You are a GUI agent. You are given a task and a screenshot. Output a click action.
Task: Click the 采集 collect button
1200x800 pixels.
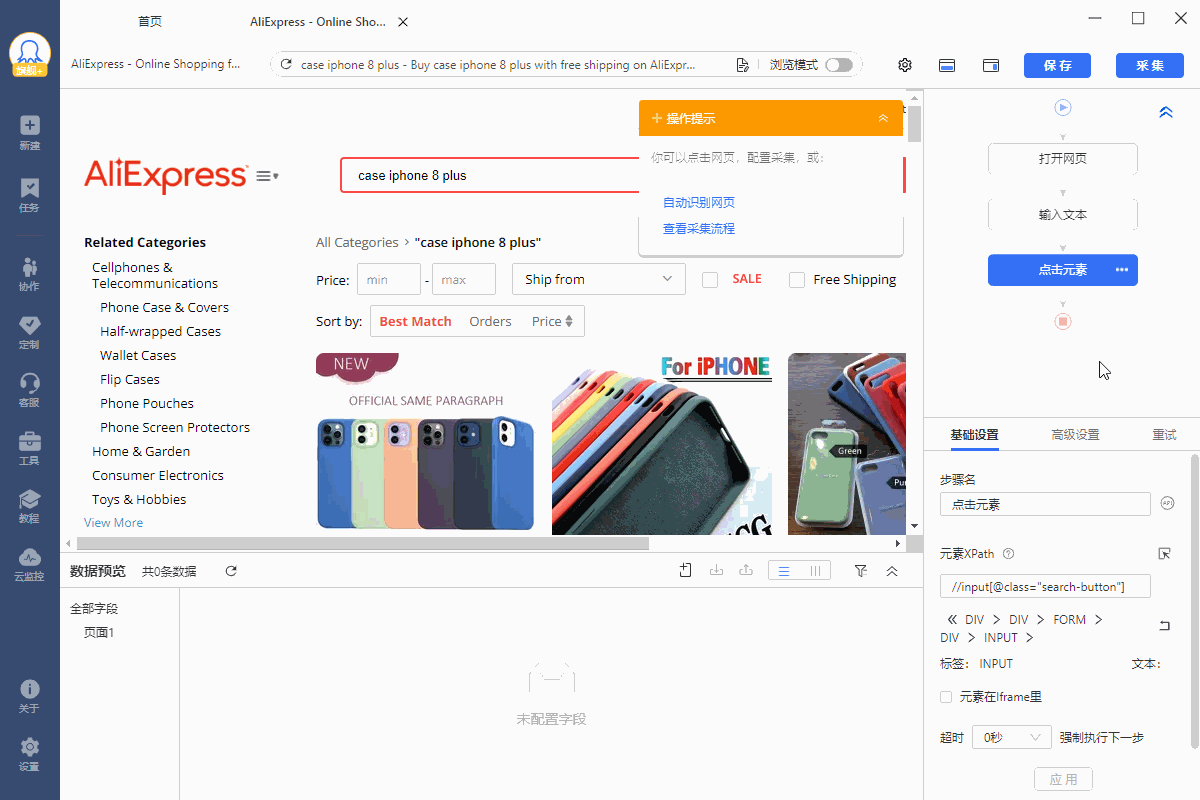tap(1150, 65)
